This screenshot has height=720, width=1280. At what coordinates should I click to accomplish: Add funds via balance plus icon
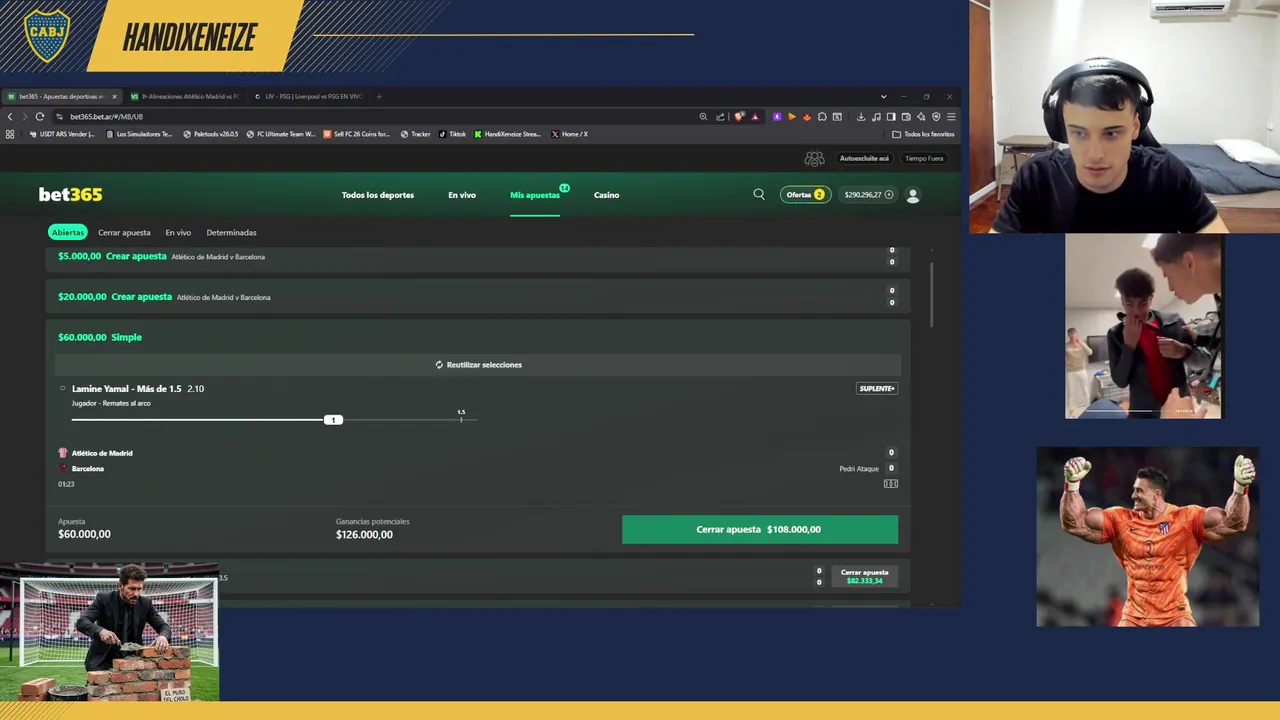[x=889, y=195]
